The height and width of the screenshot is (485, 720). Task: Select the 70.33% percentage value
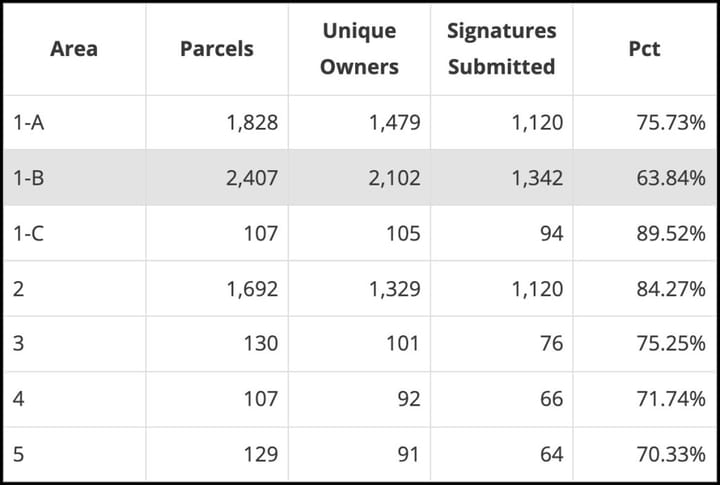[x=671, y=454]
